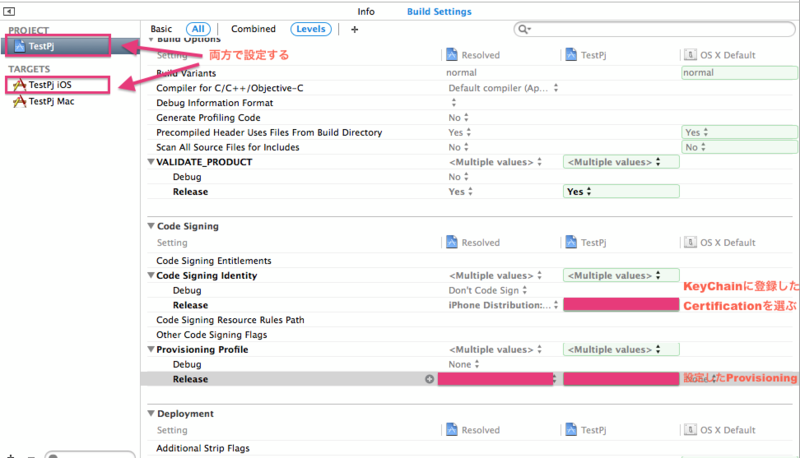Click OS X Default normal value field
The height and width of the screenshot is (458, 800).
[739, 73]
